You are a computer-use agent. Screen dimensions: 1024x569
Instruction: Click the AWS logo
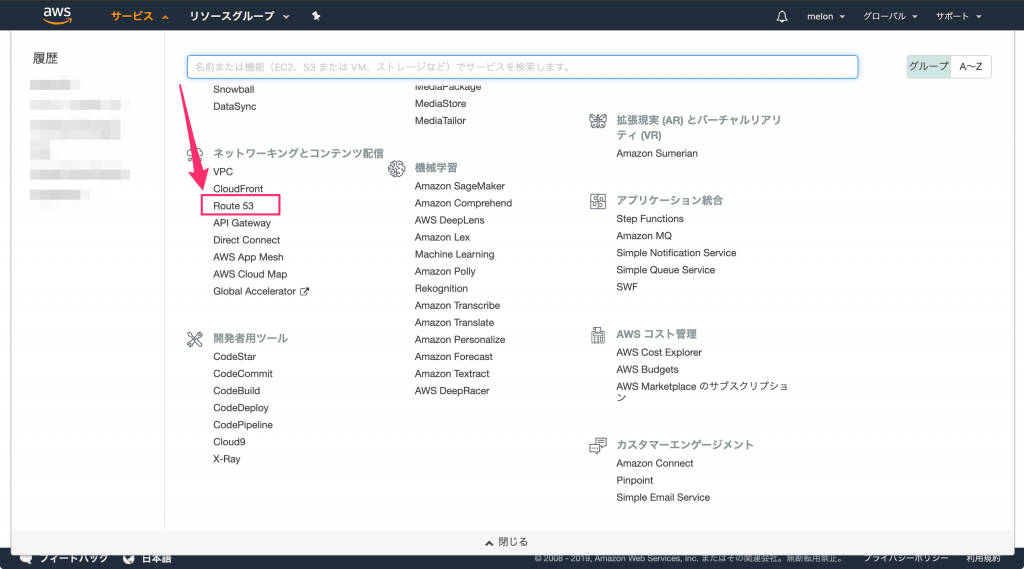click(x=57, y=16)
